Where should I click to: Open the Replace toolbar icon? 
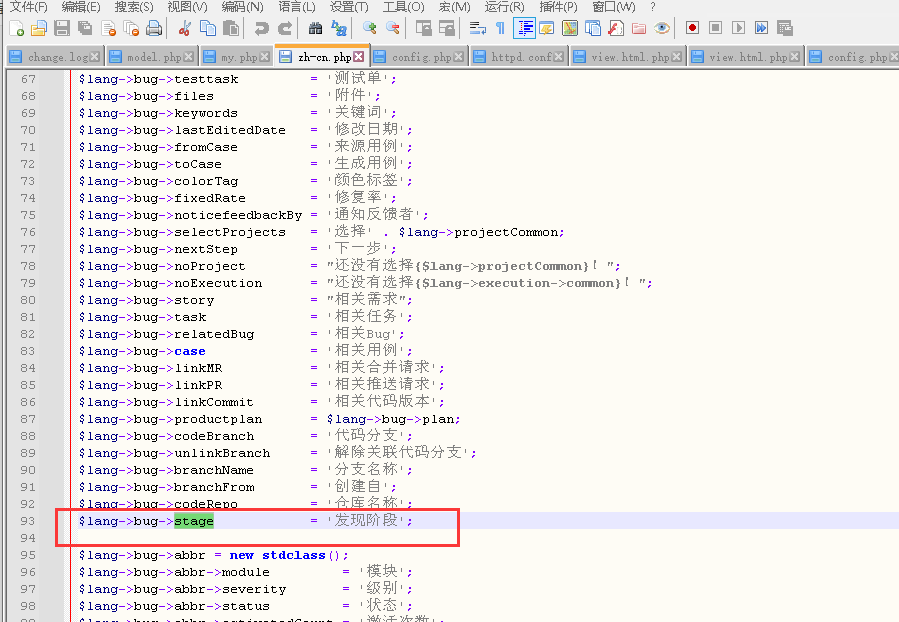pos(339,28)
